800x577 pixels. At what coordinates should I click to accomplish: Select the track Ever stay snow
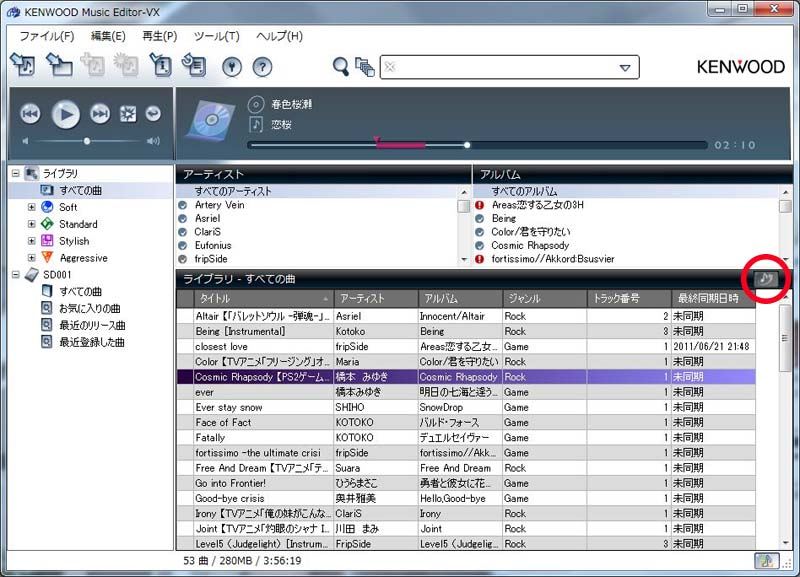tap(466, 407)
